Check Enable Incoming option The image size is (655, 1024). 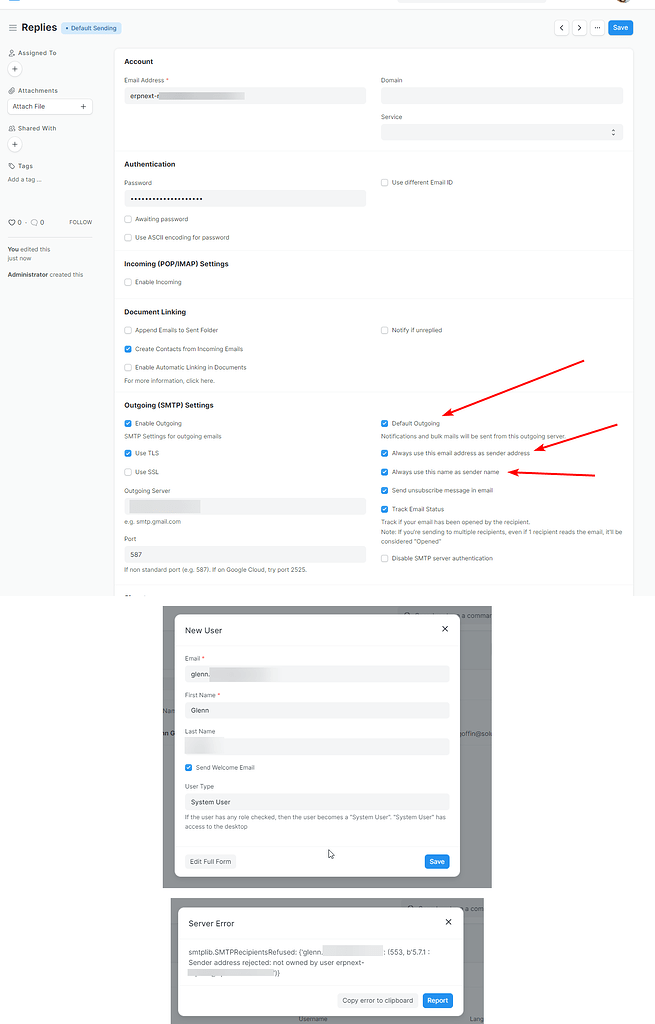pyautogui.click(x=128, y=282)
